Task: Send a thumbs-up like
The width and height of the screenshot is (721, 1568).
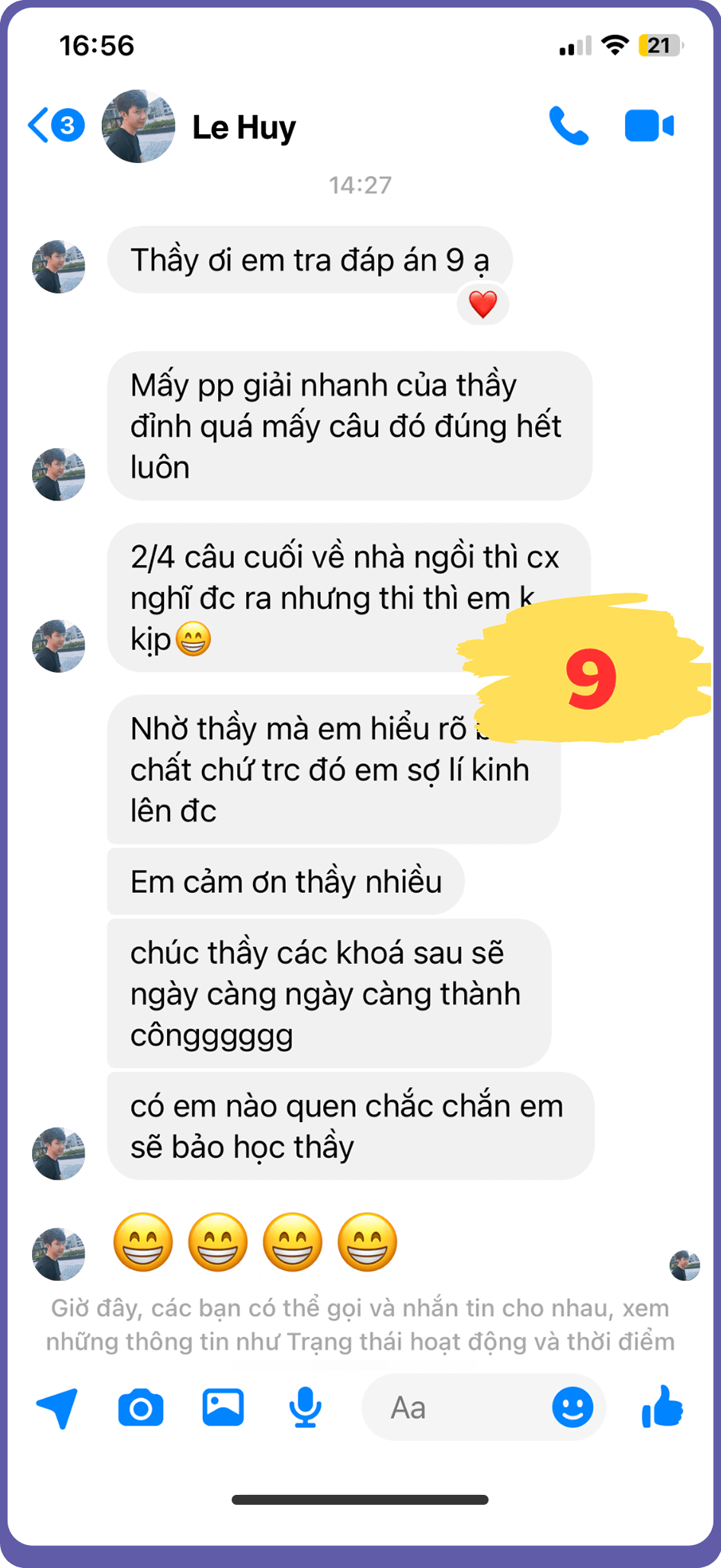Action: point(662,1406)
